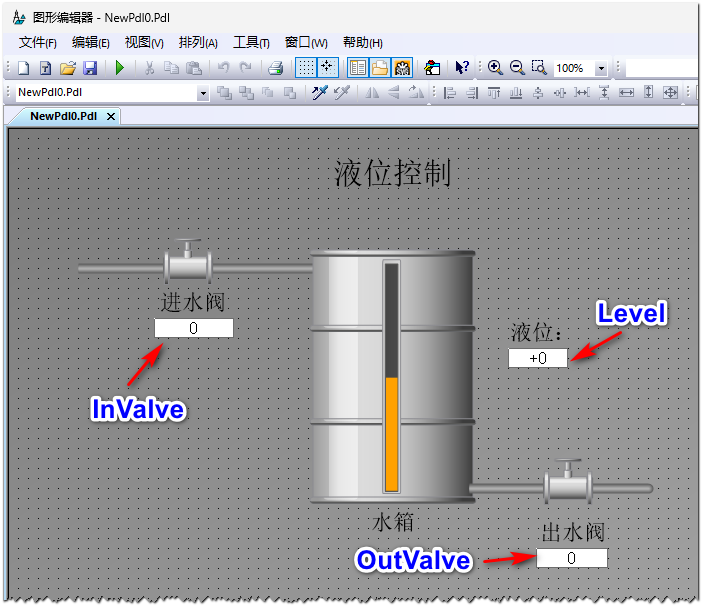Click the 进水阀 value field showing 0
702x612 pixels.
(193, 328)
